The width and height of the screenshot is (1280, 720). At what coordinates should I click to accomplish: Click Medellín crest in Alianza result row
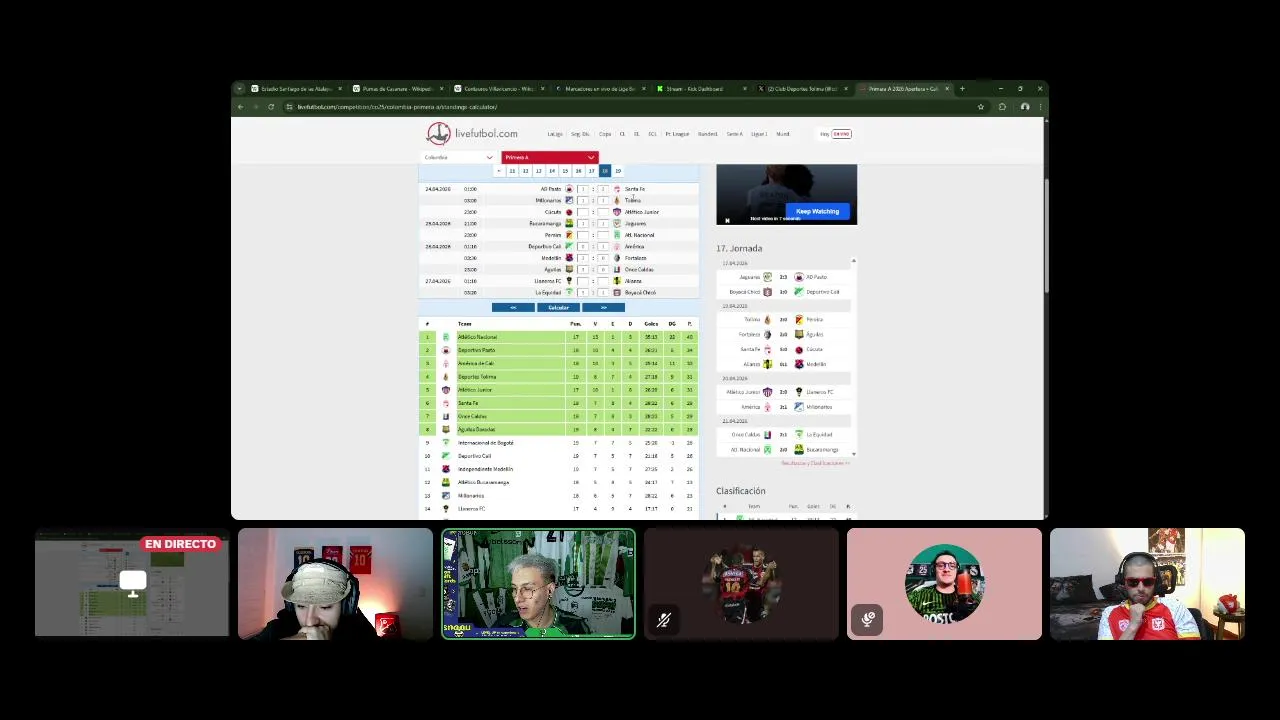(798, 364)
